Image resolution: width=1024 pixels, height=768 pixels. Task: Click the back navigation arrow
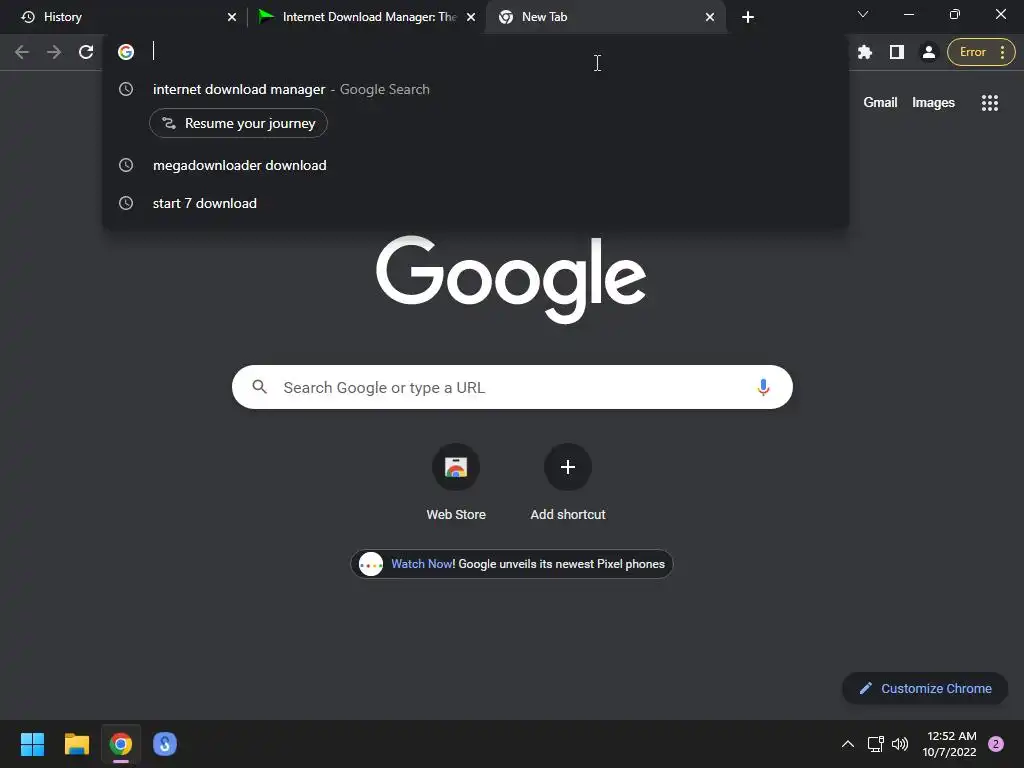tap(22, 52)
